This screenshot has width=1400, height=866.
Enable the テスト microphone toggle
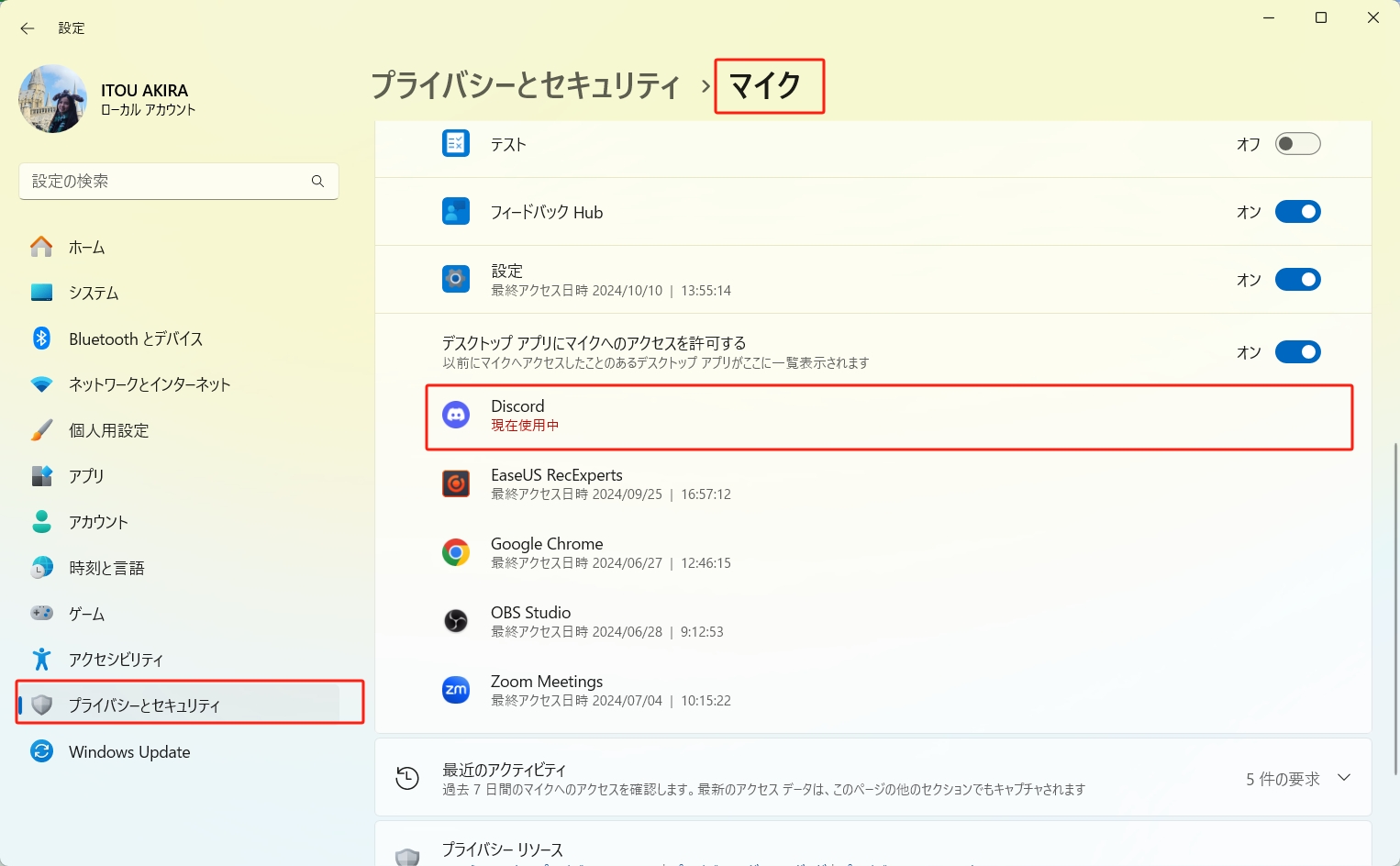(x=1297, y=143)
